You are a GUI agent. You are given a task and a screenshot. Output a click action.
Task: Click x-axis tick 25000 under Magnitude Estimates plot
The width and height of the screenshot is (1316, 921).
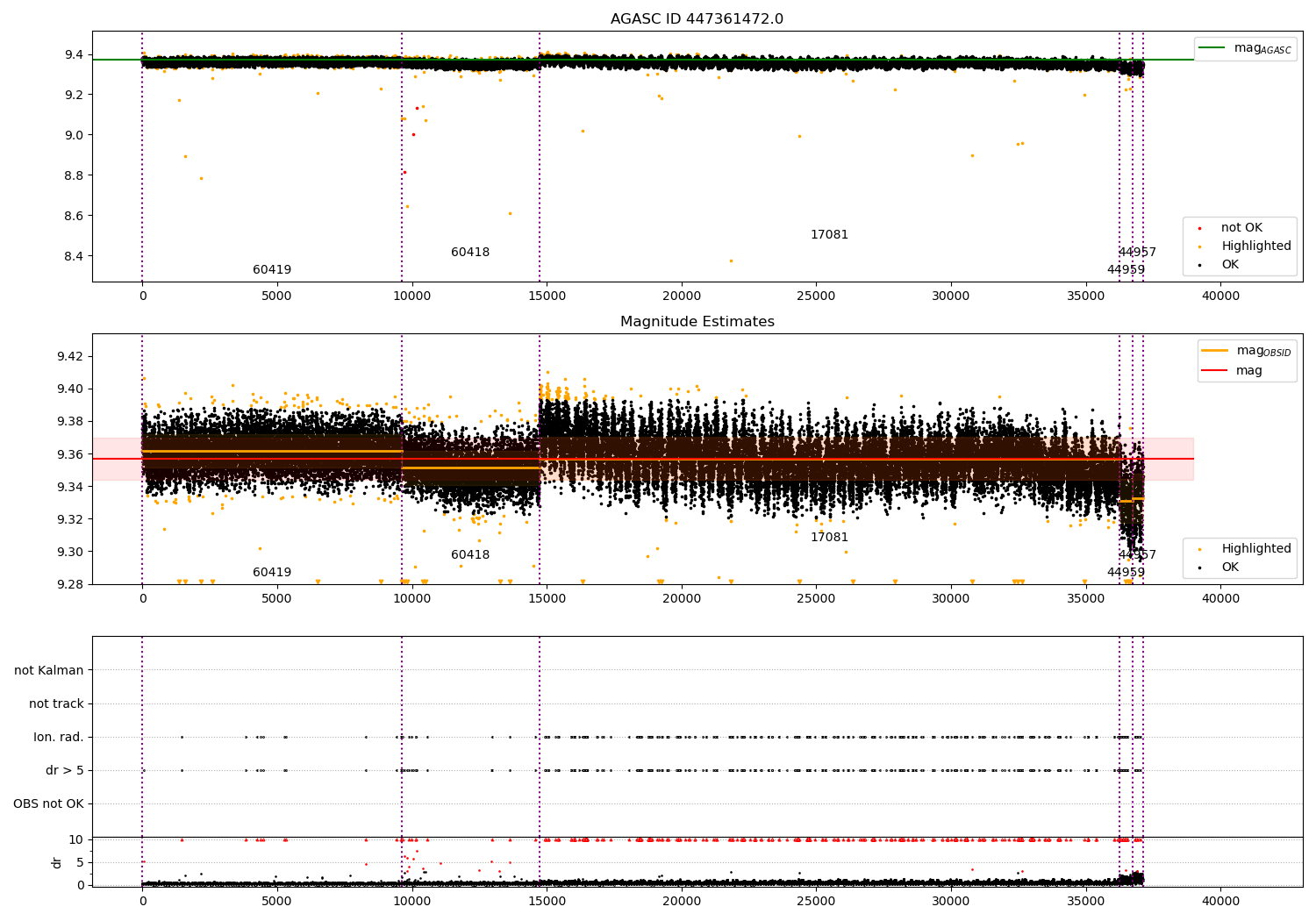tap(816, 599)
